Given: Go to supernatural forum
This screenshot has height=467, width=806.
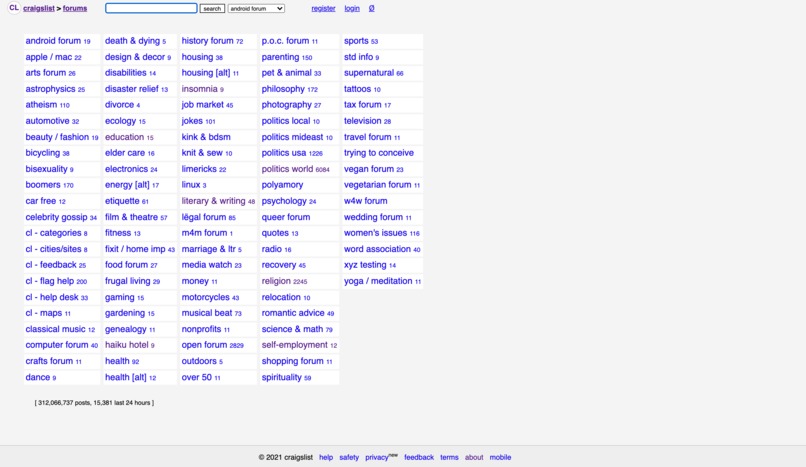Looking at the screenshot, I should 369,73.
